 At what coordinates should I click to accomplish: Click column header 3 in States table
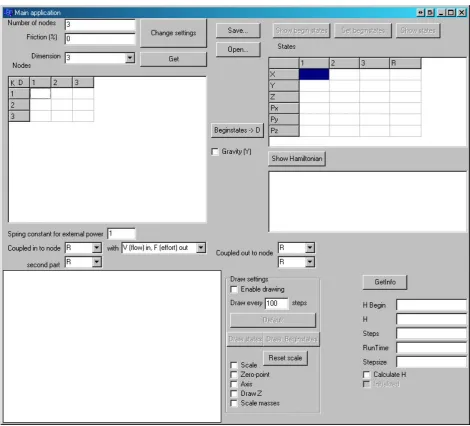pyautogui.click(x=375, y=63)
